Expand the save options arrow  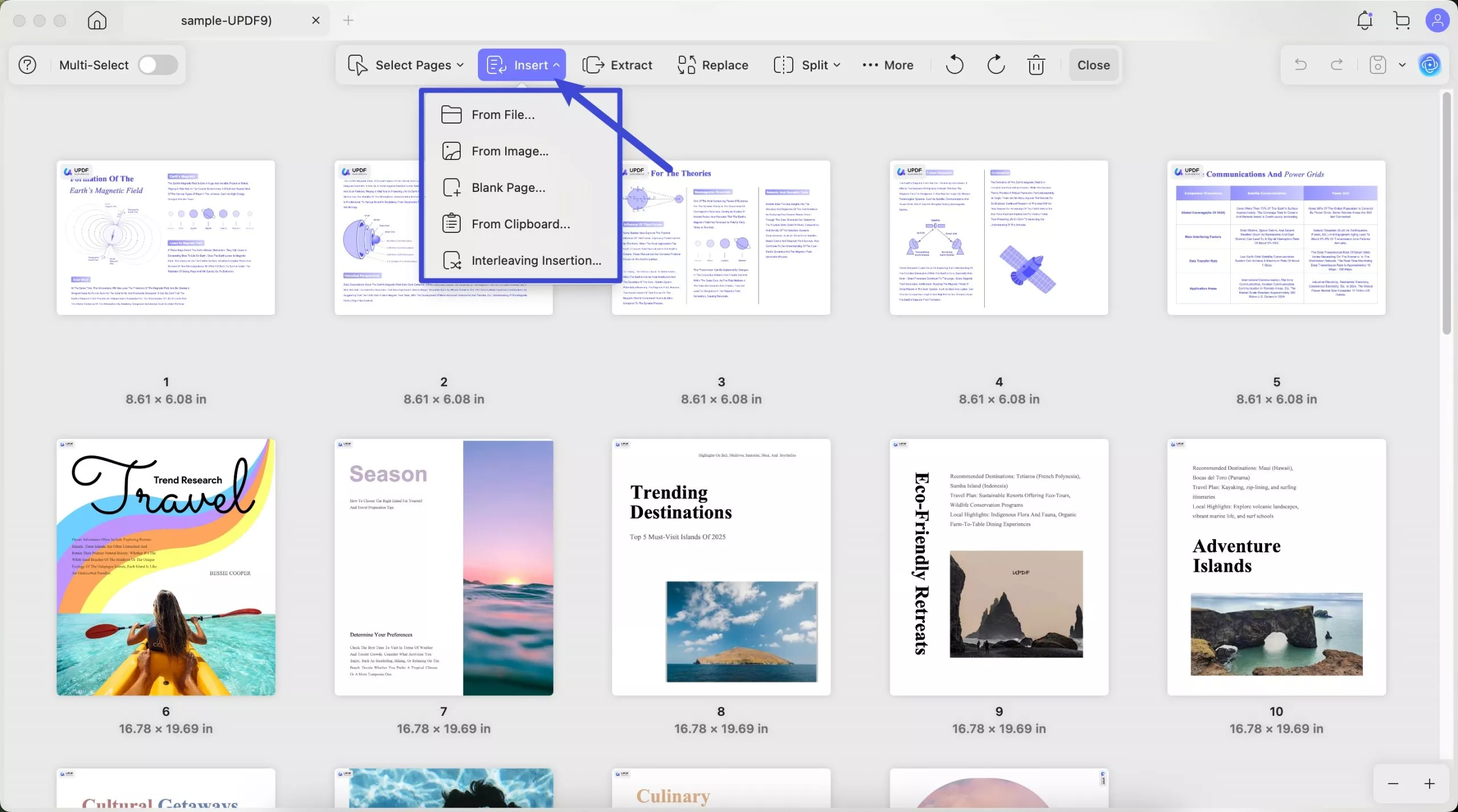coord(1402,65)
